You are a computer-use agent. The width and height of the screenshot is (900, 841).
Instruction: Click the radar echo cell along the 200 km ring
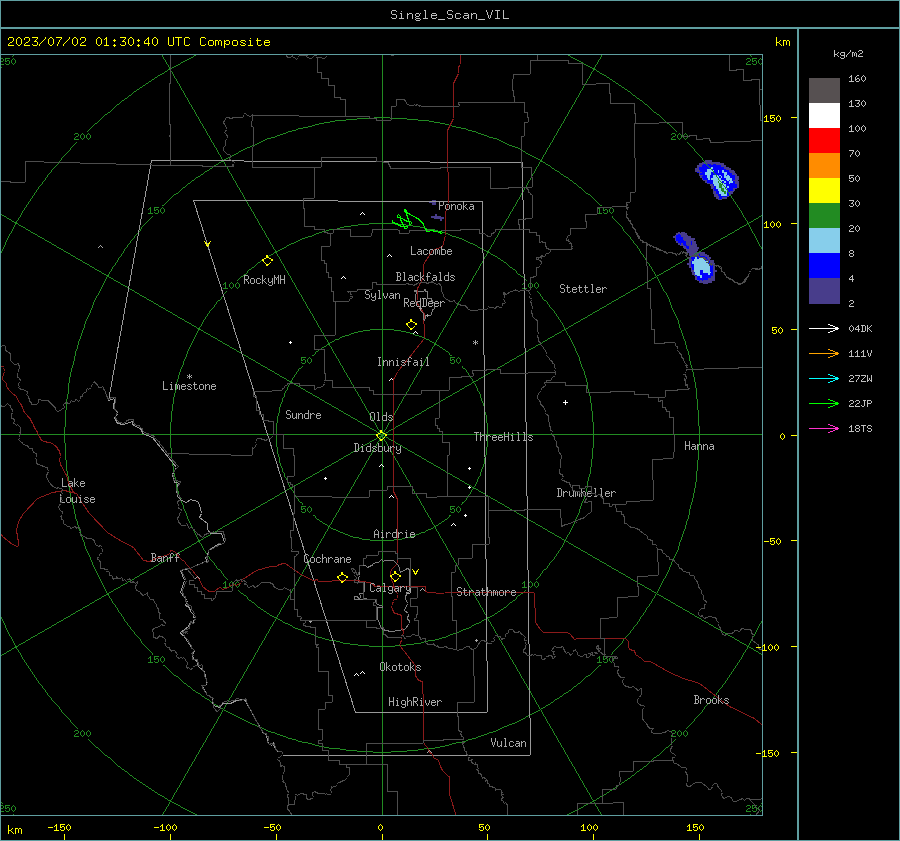[717, 179]
